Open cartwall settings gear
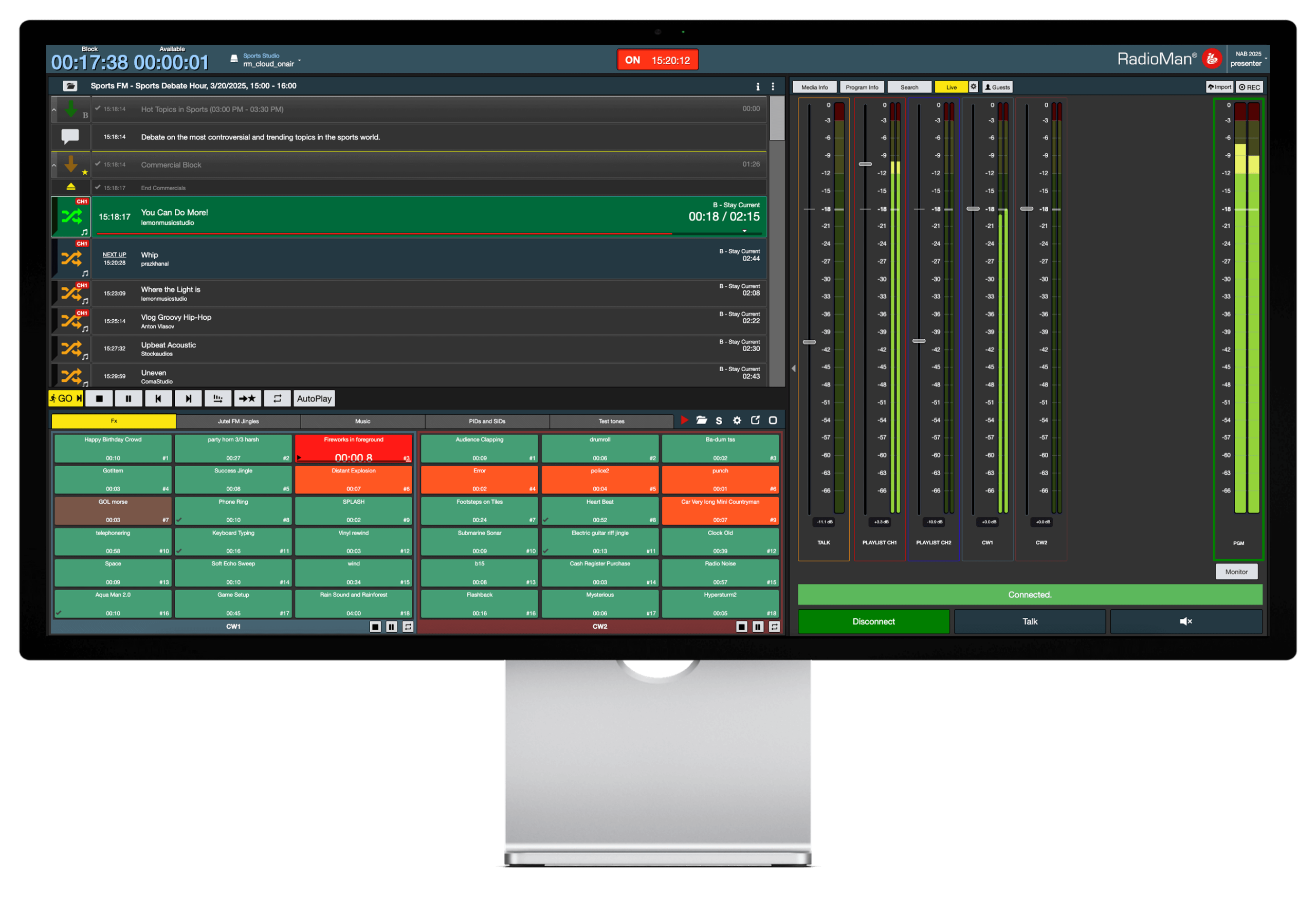The width and height of the screenshot is (1316, 898). click(737, 420)
